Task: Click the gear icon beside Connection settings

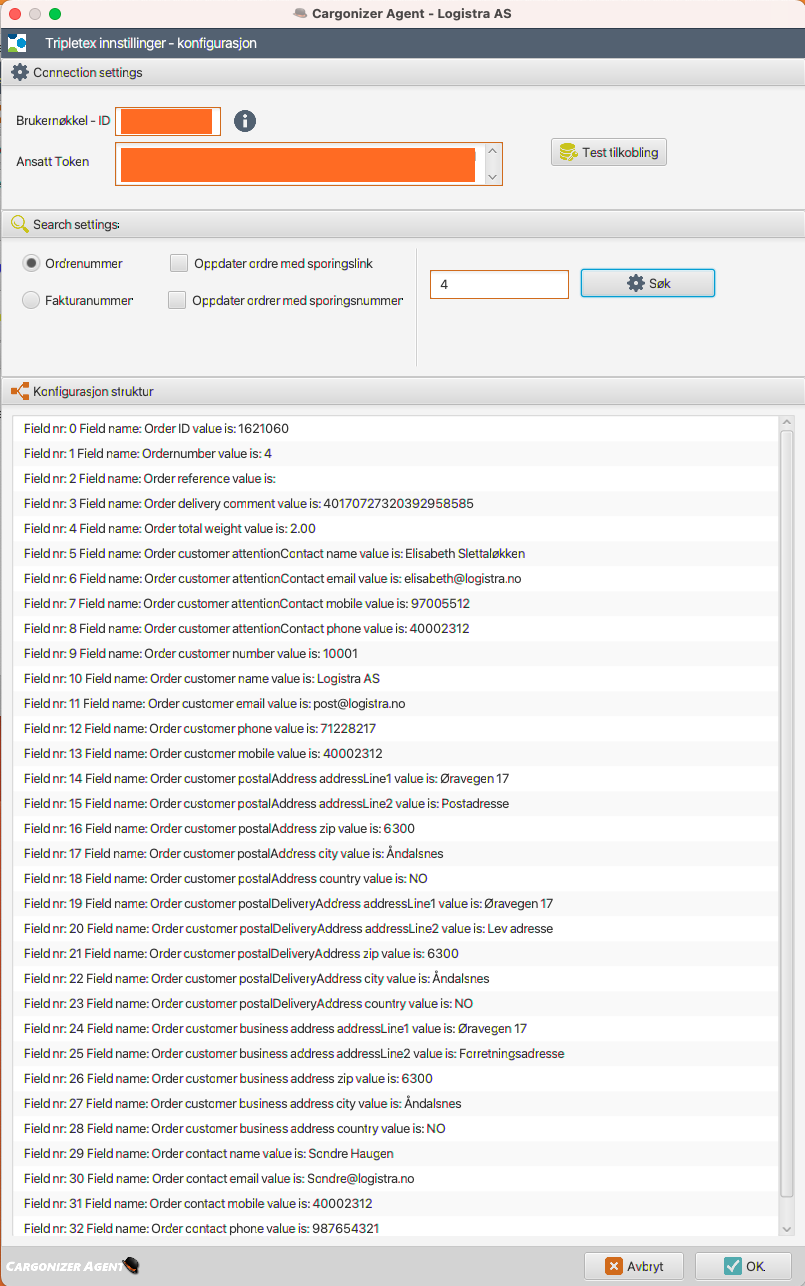Action: click(x=20, y=73)
